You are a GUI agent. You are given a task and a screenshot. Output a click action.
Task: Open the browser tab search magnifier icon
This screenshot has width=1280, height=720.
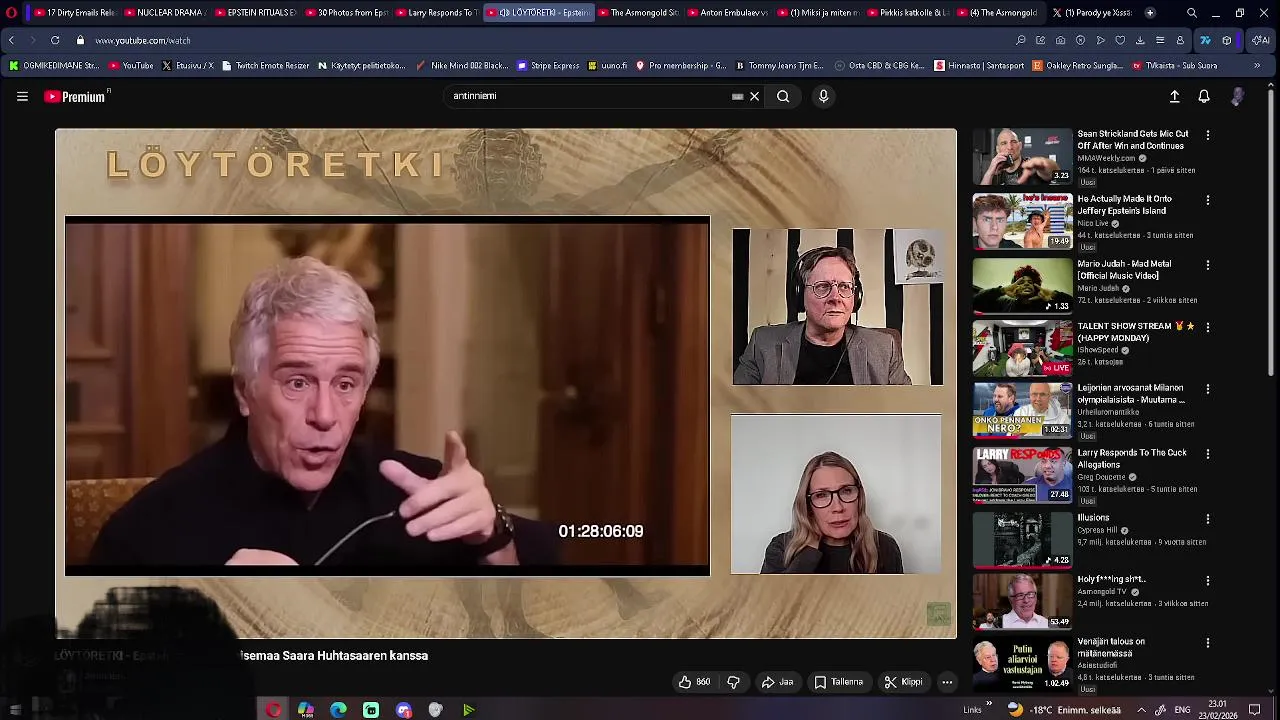tap(1191, 13)
